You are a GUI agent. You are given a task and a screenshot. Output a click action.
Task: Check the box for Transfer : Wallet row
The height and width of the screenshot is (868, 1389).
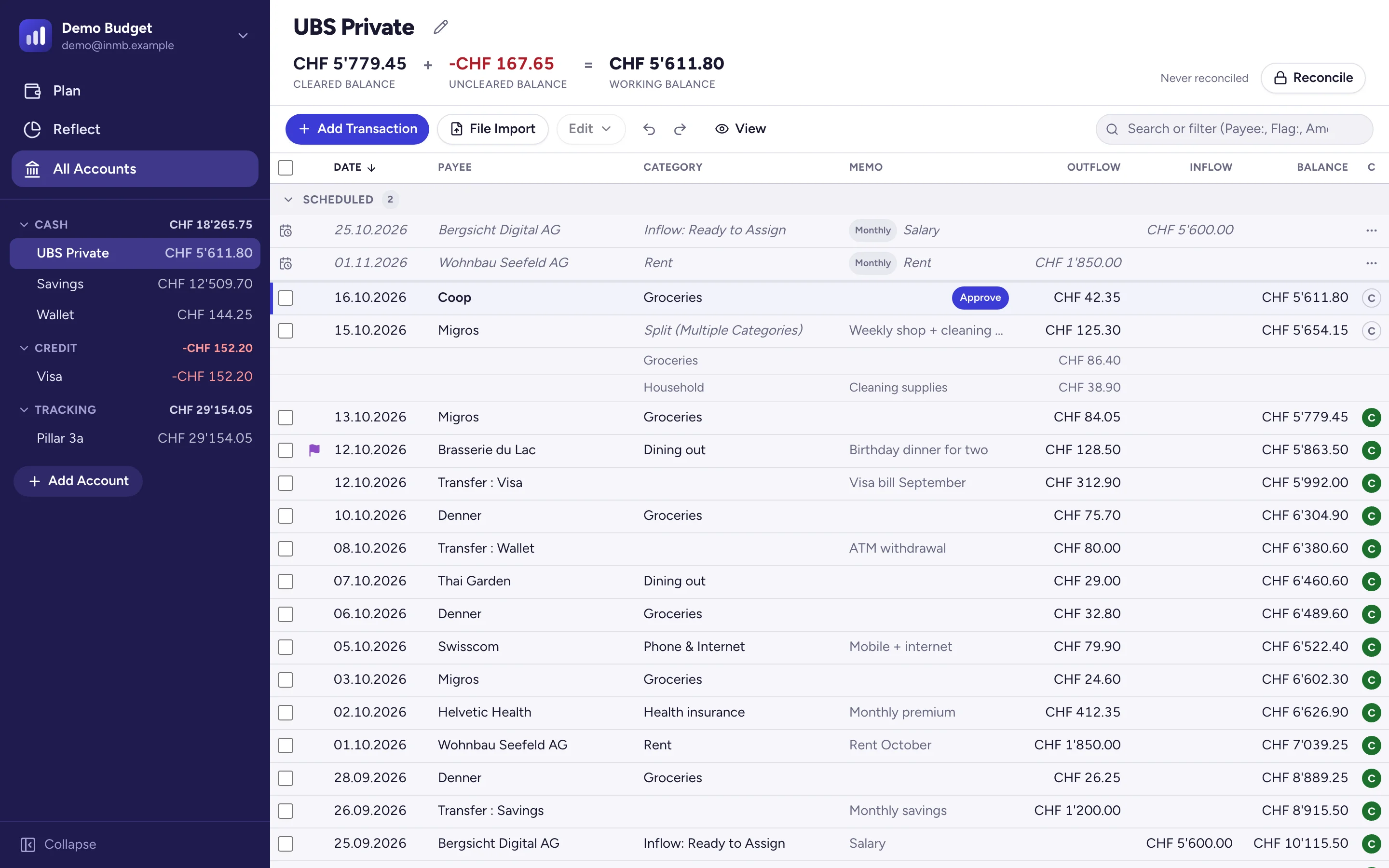(x=285, y=548)
